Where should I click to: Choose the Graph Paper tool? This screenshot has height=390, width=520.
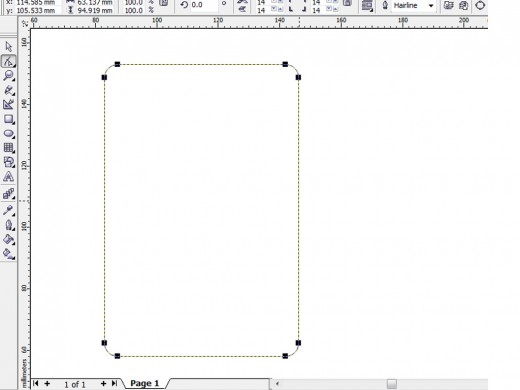[x=9, y=148]
